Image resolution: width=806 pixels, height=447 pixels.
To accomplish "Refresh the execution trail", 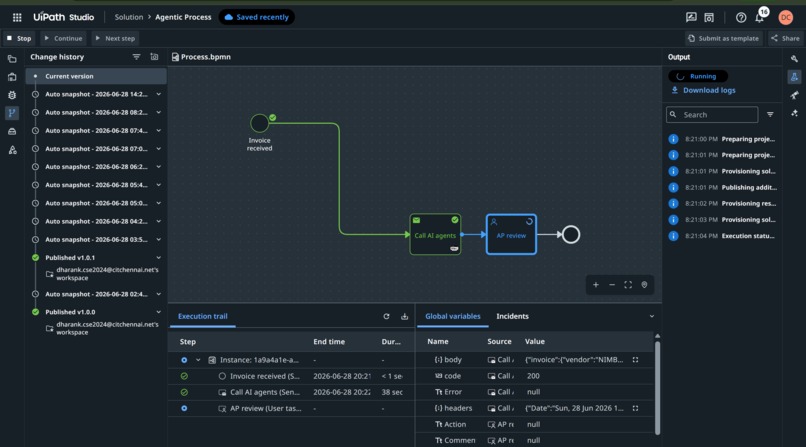I will [x=387, y=316].
